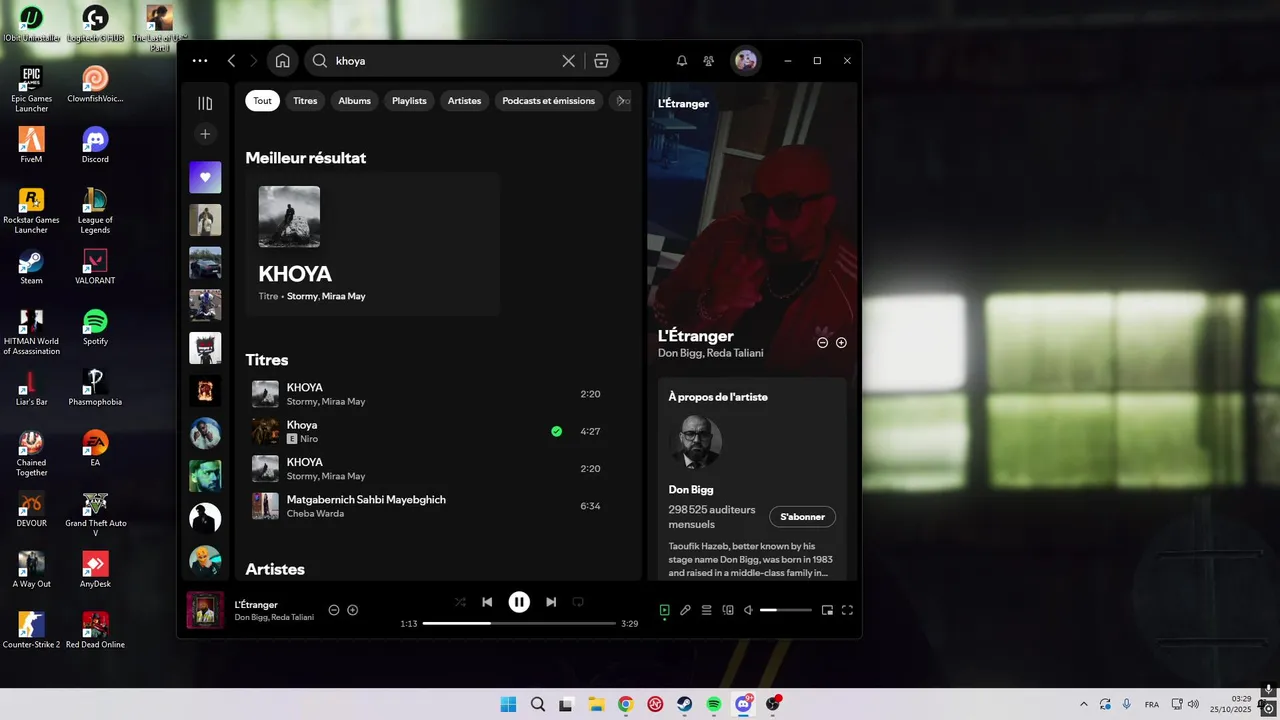Screen dimensions: 1280x720
Task: Open the playback queue
Action: (707, 610)
